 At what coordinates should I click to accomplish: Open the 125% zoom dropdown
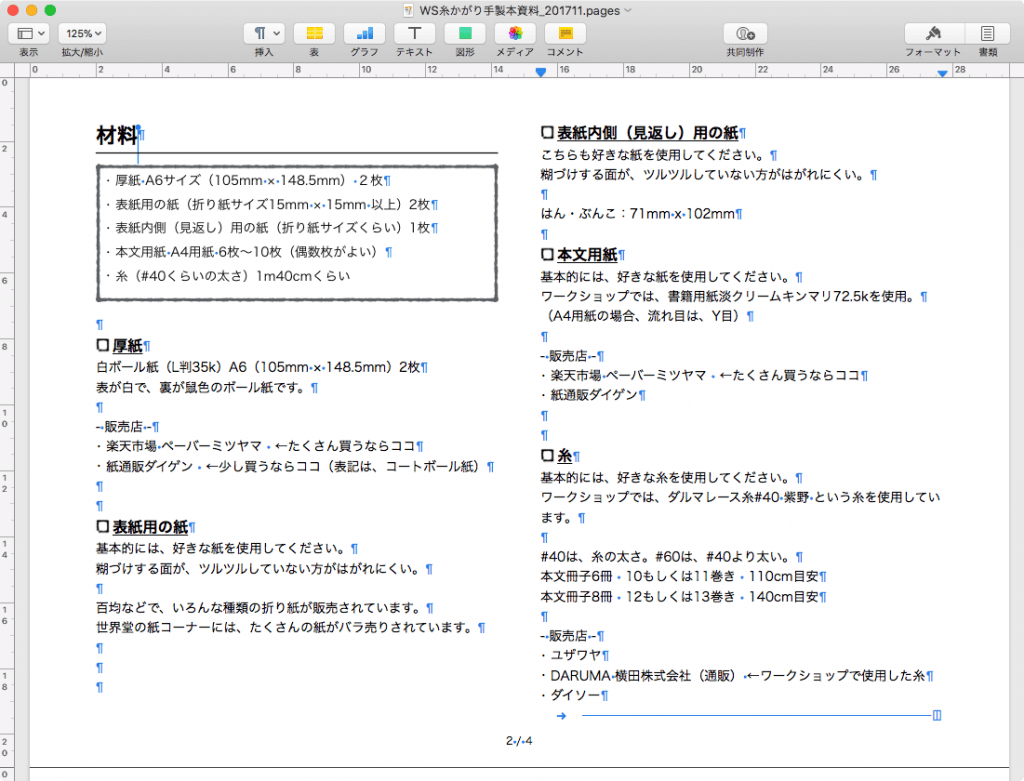(82, 33)
